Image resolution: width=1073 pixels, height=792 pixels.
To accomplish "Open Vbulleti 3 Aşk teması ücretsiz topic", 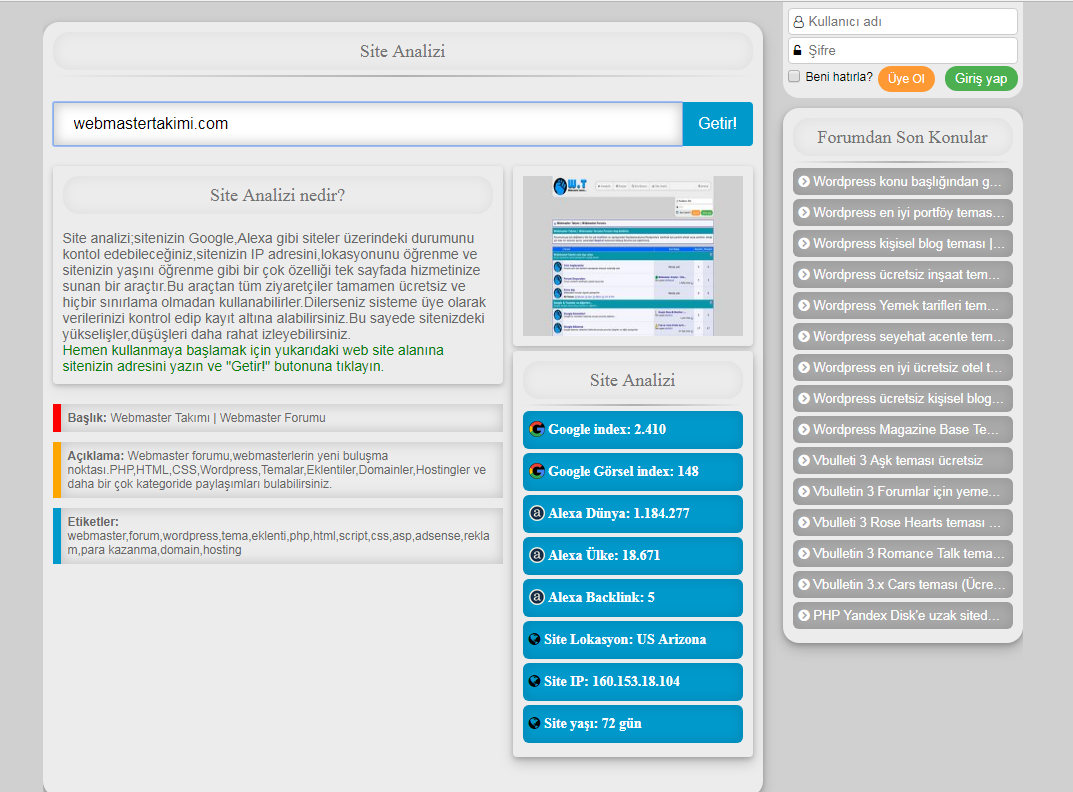I will [903, 460].
